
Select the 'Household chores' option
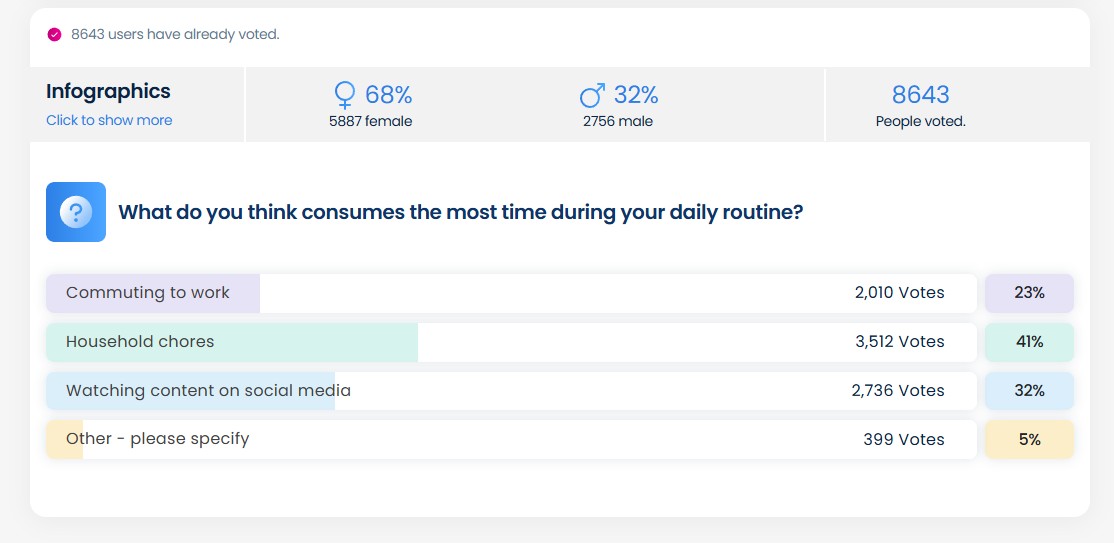[140, 342]
